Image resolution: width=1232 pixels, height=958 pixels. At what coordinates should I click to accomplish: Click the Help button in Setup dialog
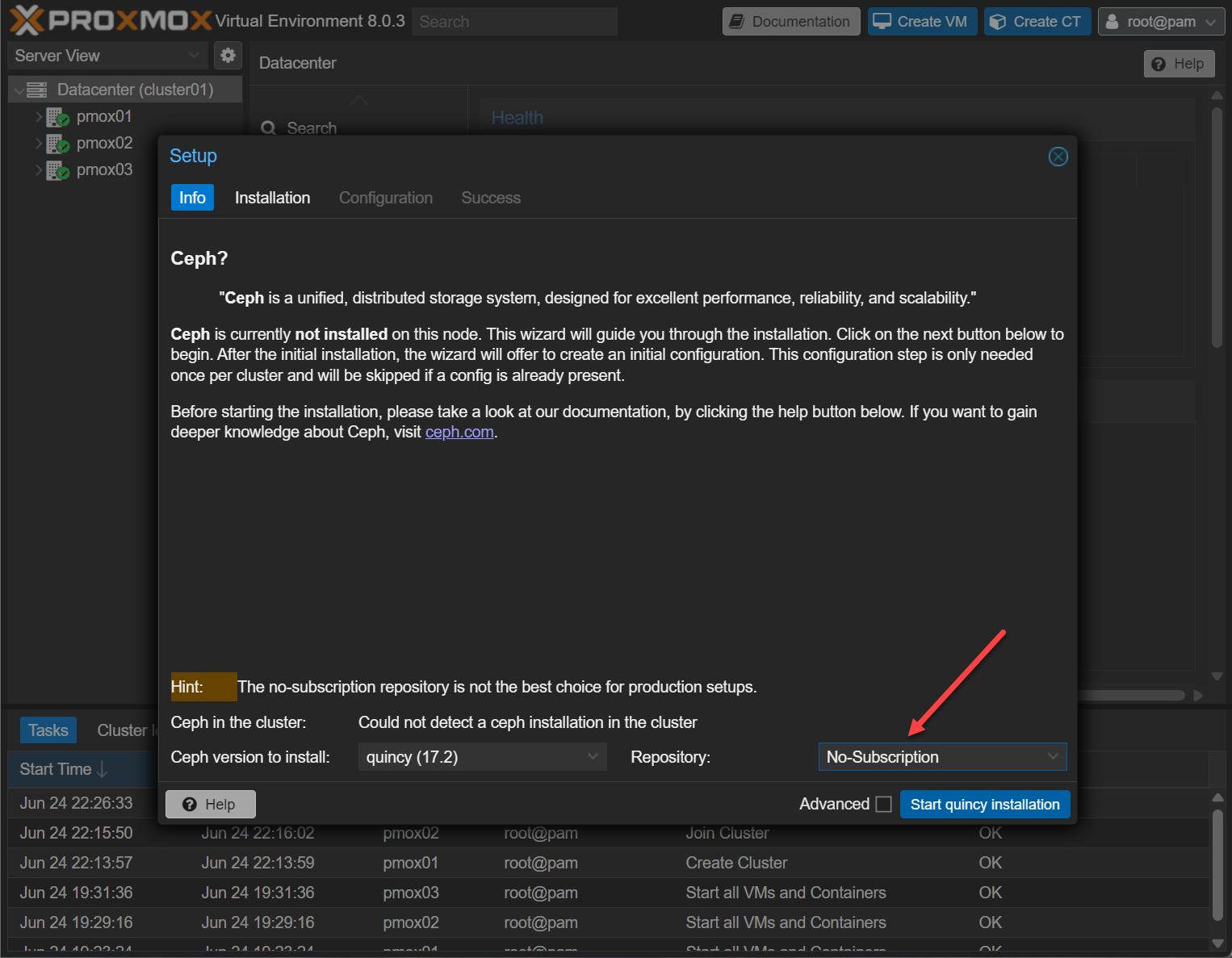pyautogui.click(x=210, y=805)
